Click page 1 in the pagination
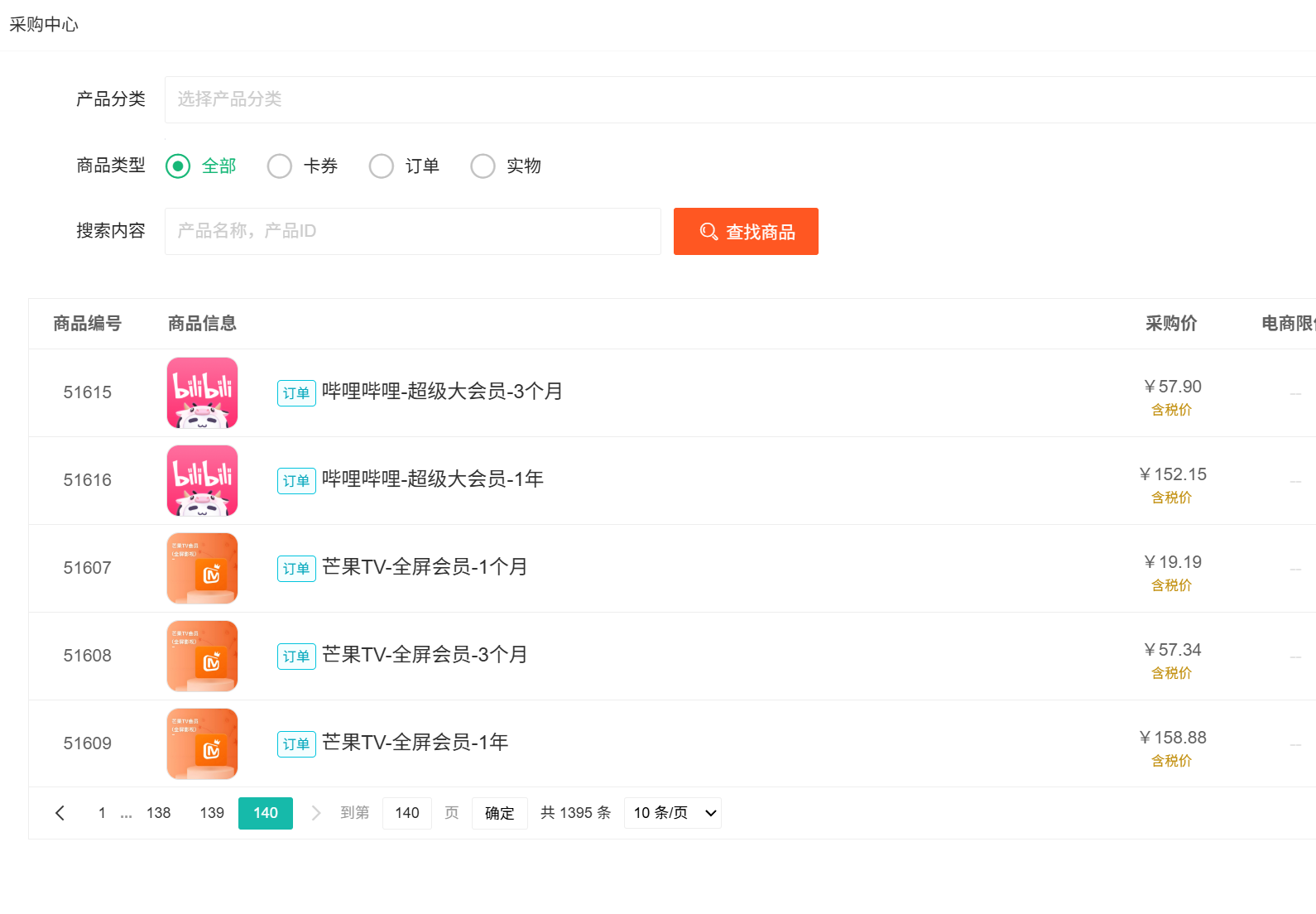The width and height of the screenshot is (1316, 914). tap(102, 813)
